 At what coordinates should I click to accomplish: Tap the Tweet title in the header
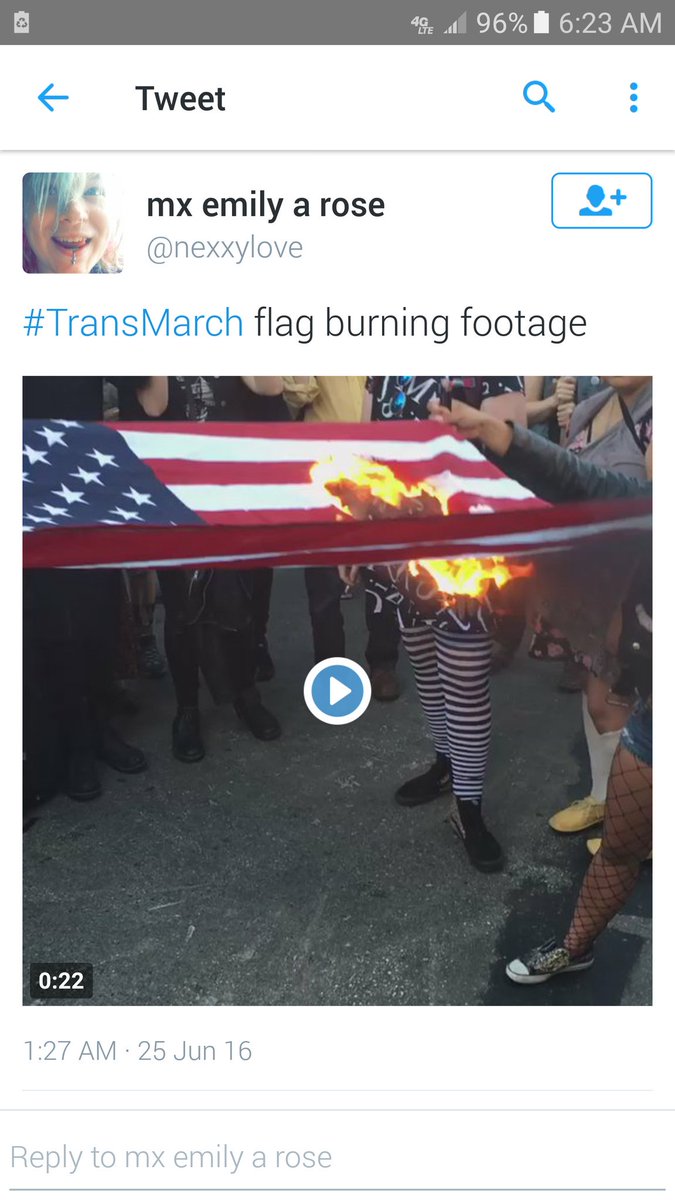coord(181,98)
